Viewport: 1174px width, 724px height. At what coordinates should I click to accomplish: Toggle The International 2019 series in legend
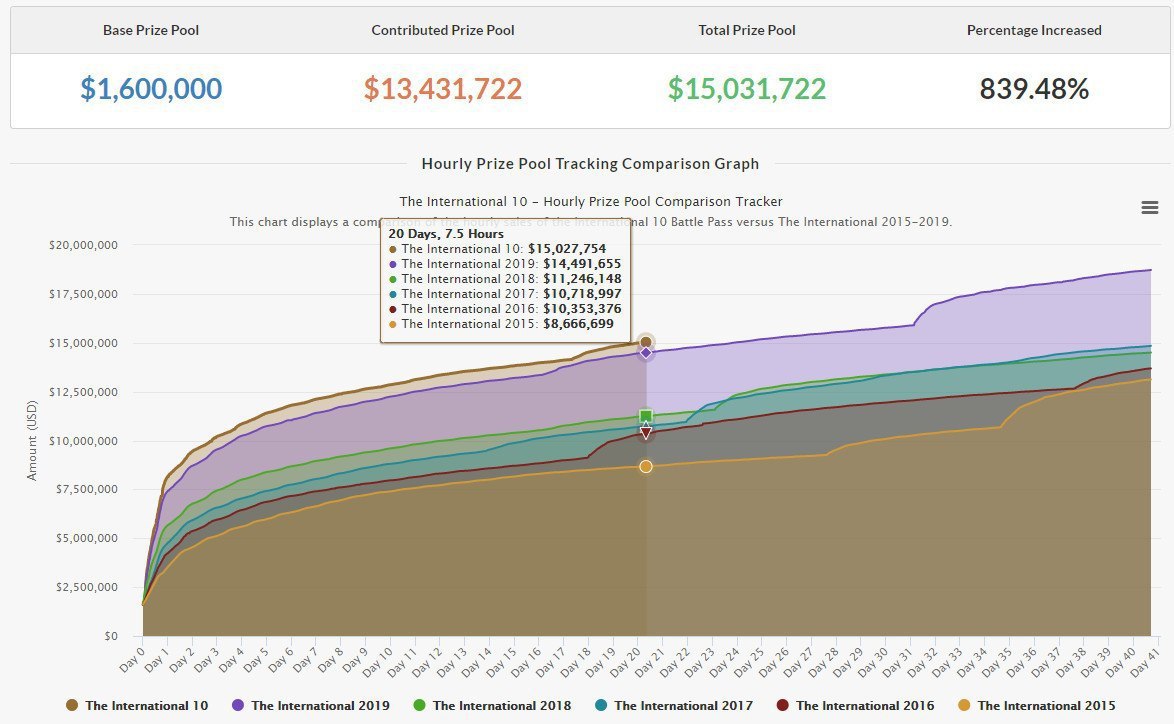[x=311, y=705]
